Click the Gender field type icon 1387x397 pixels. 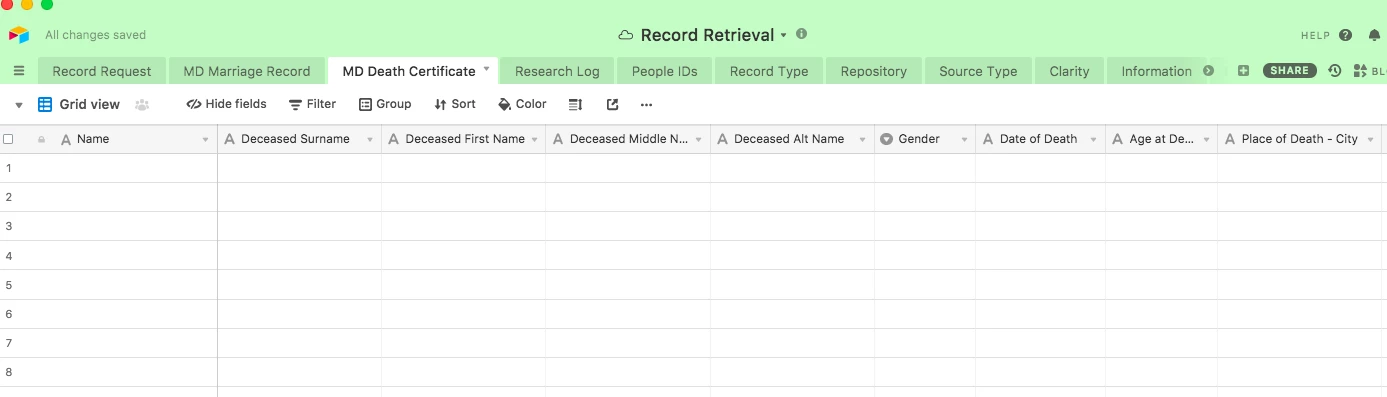tap(886, 139)
